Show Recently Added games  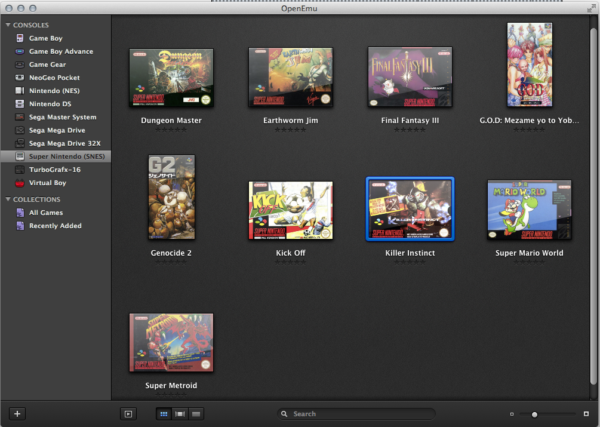(55, 226)
